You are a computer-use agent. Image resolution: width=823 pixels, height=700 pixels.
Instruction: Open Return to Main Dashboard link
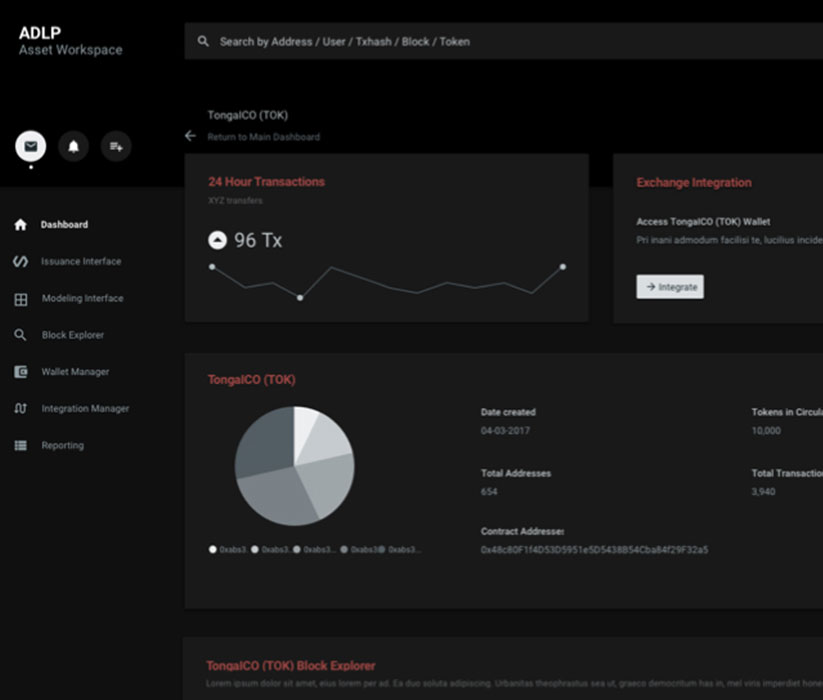(264, 137)
